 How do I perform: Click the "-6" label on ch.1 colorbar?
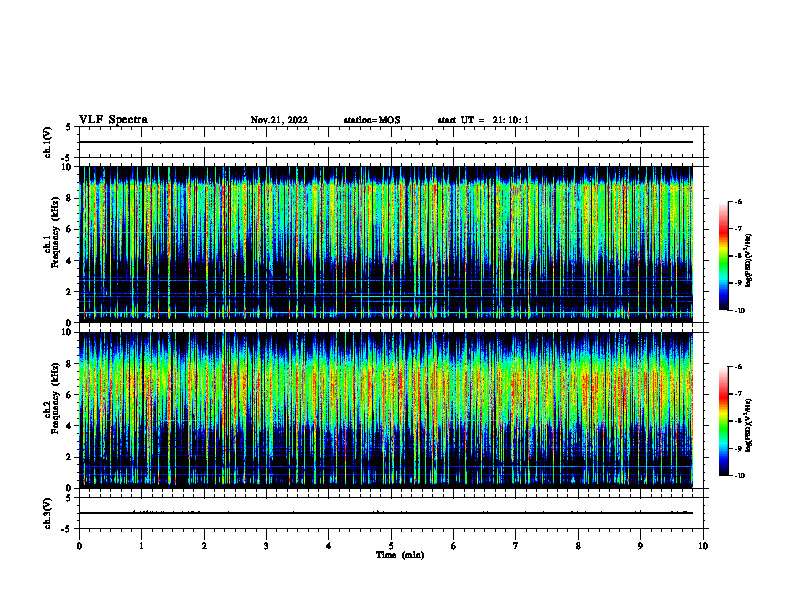click(x=738, y=202)
